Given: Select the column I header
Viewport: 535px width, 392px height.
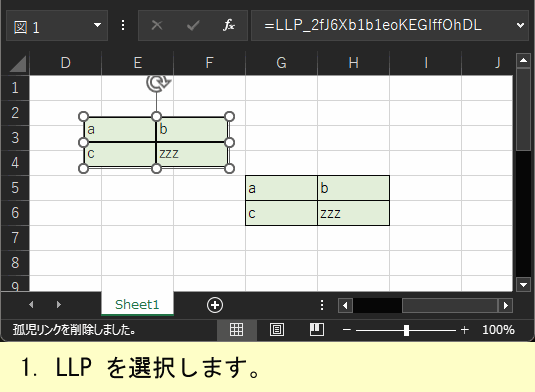Looking at the screenshot, I should 425,63.
